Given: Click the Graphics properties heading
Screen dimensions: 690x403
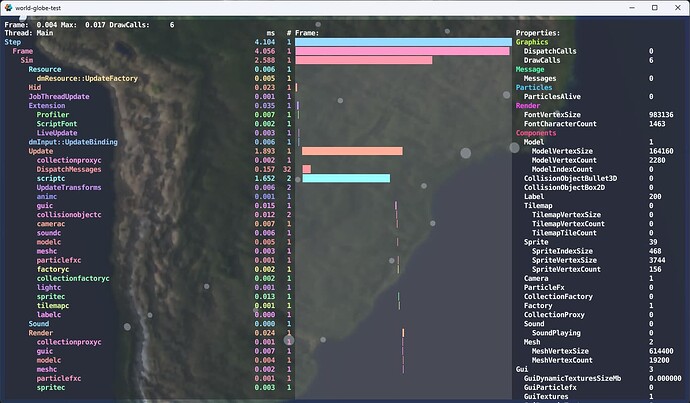Looking at the screenshot, I should (x=531, y=42).
